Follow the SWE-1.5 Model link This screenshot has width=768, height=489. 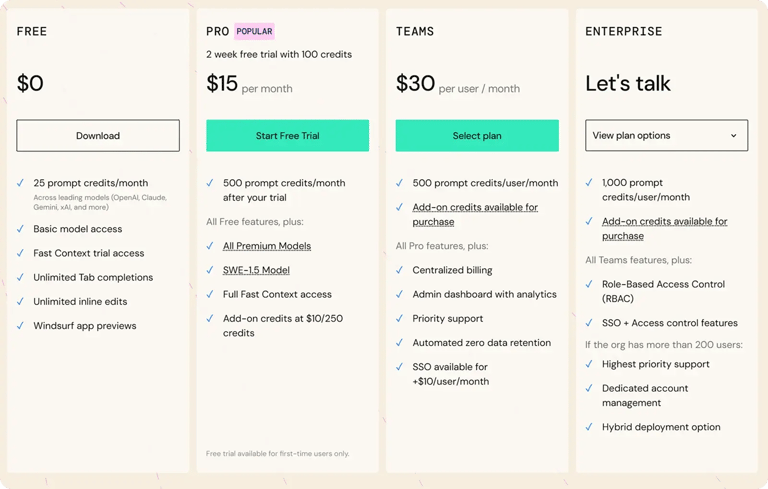pos(256,270)
